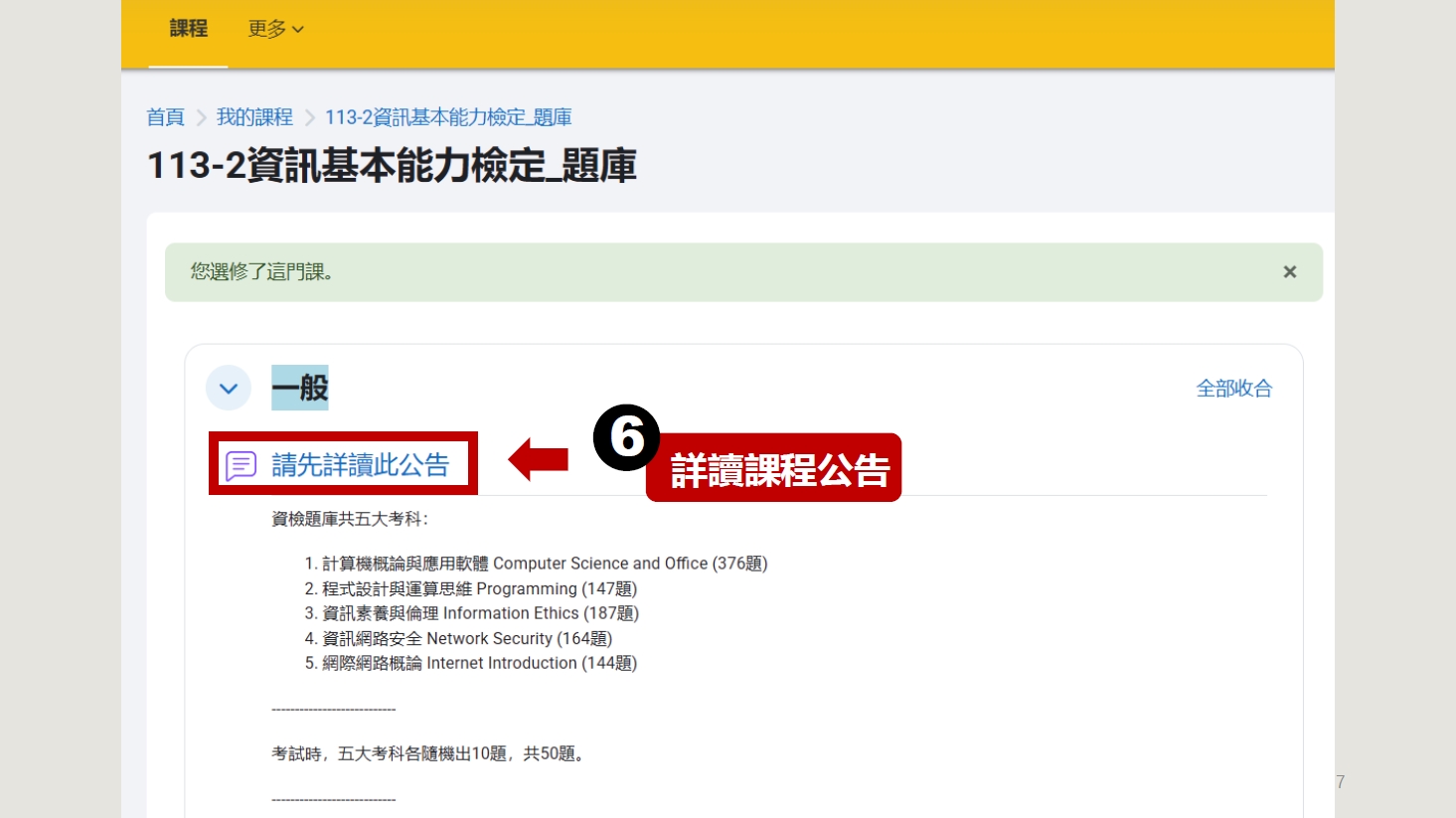Click the 一般 section heading
Screen dimensions: 1456x818
point(300,389)
